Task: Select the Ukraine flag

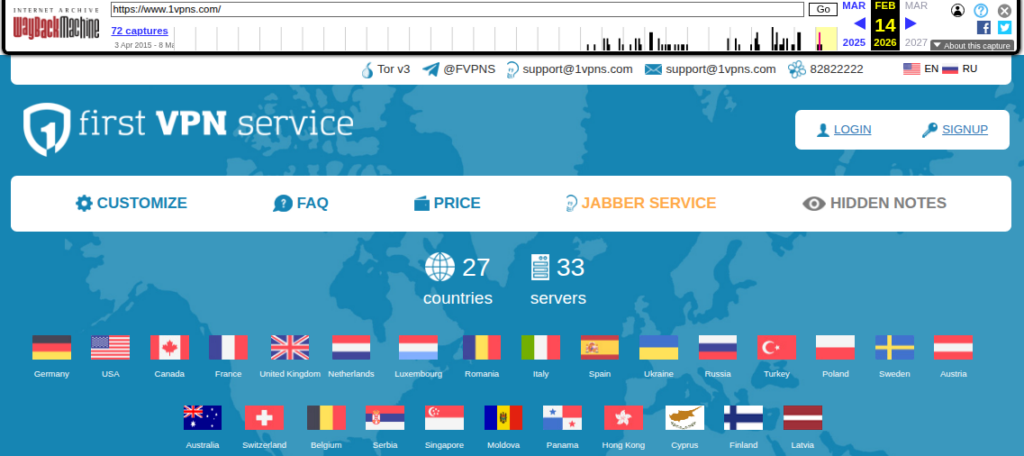Action: (659, 348)
